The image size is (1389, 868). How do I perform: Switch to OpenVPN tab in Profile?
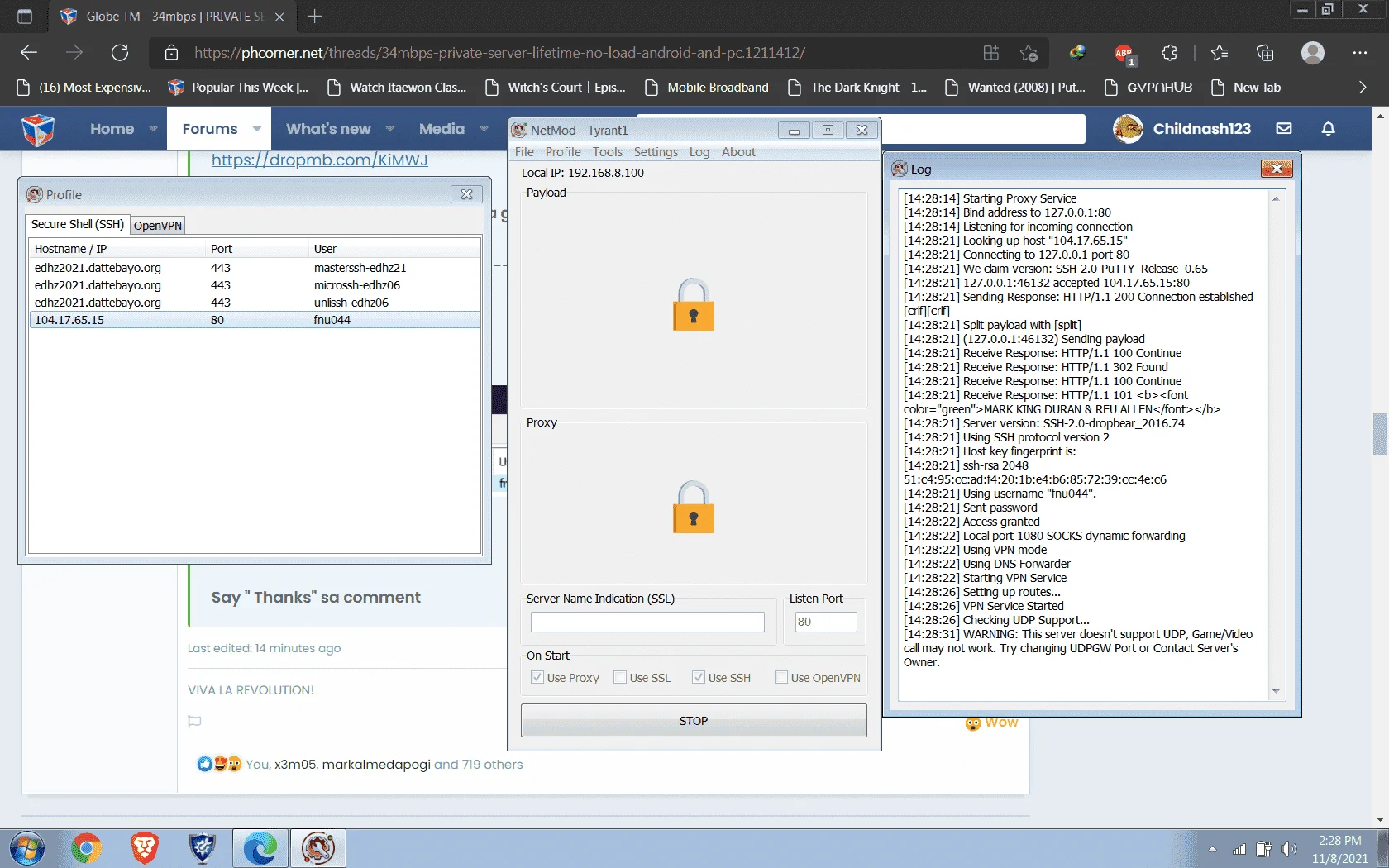157,226
